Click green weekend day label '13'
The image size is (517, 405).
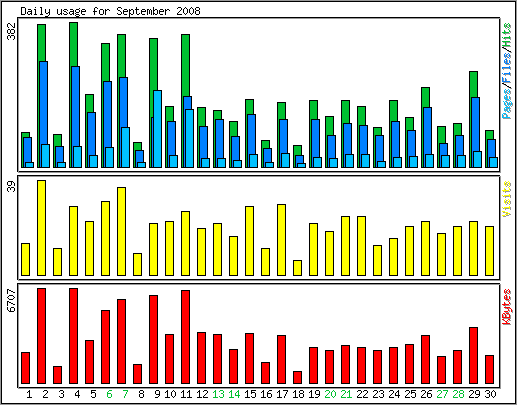click(x=218, y=394)
